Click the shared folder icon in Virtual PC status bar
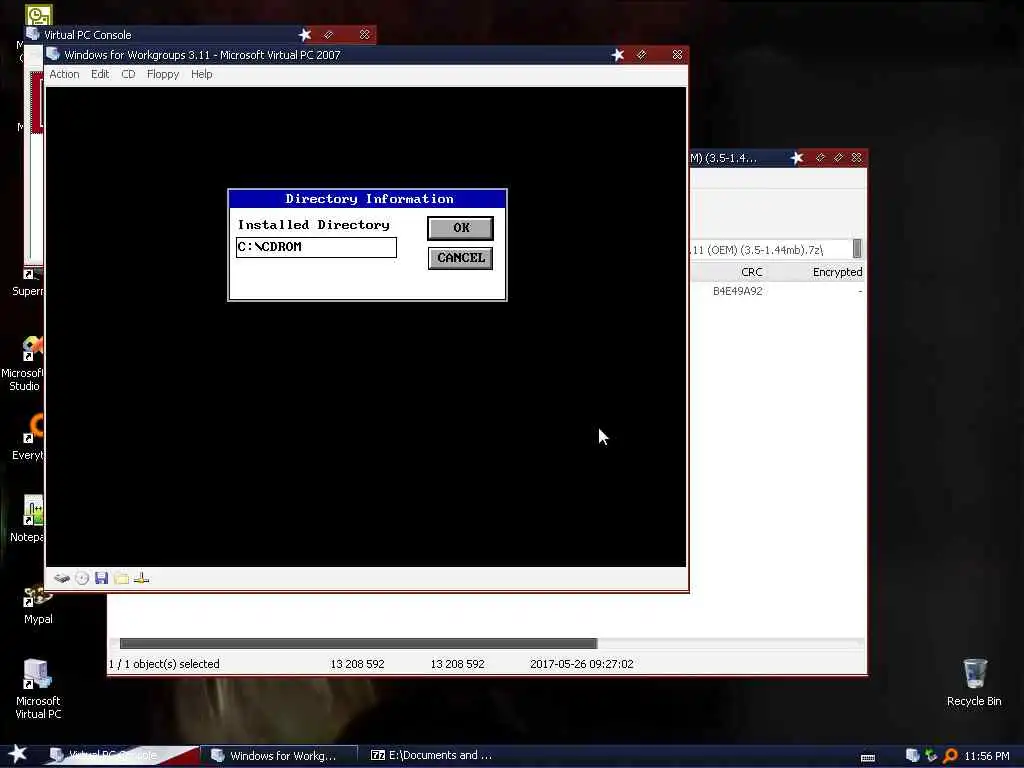Screen dimensions: 1024x768 click(121, 578)
